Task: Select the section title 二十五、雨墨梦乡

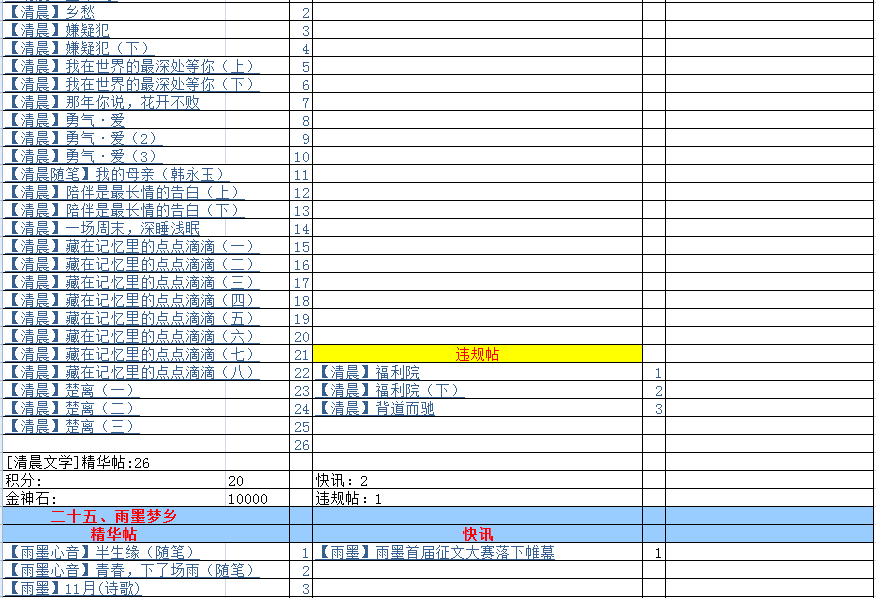Action: pyautogui.click(x=114, y=516)
